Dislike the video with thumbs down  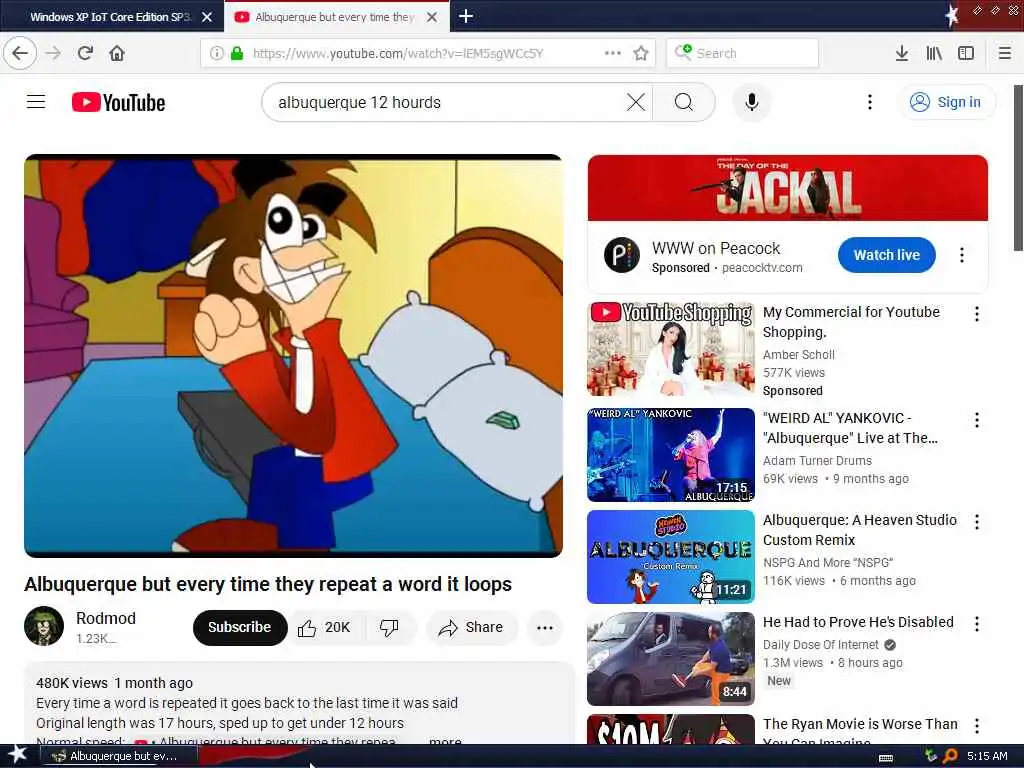(390, 628)
